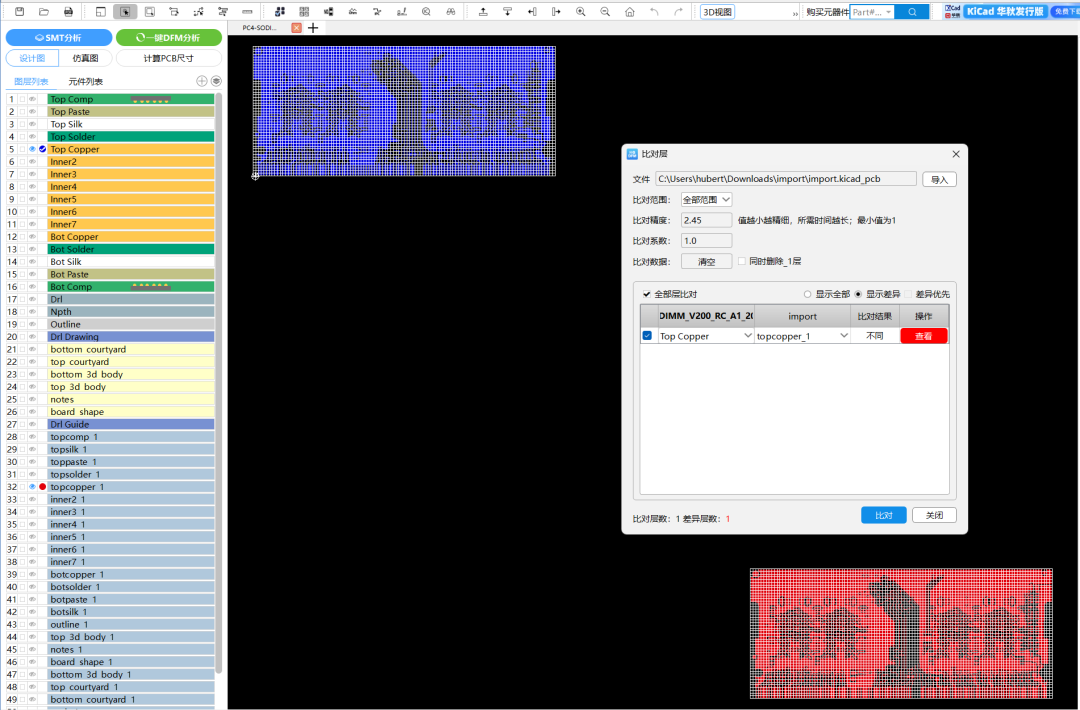Select the 显示差异 radio button
1080x710 pixels.
(x=858, y=294)
